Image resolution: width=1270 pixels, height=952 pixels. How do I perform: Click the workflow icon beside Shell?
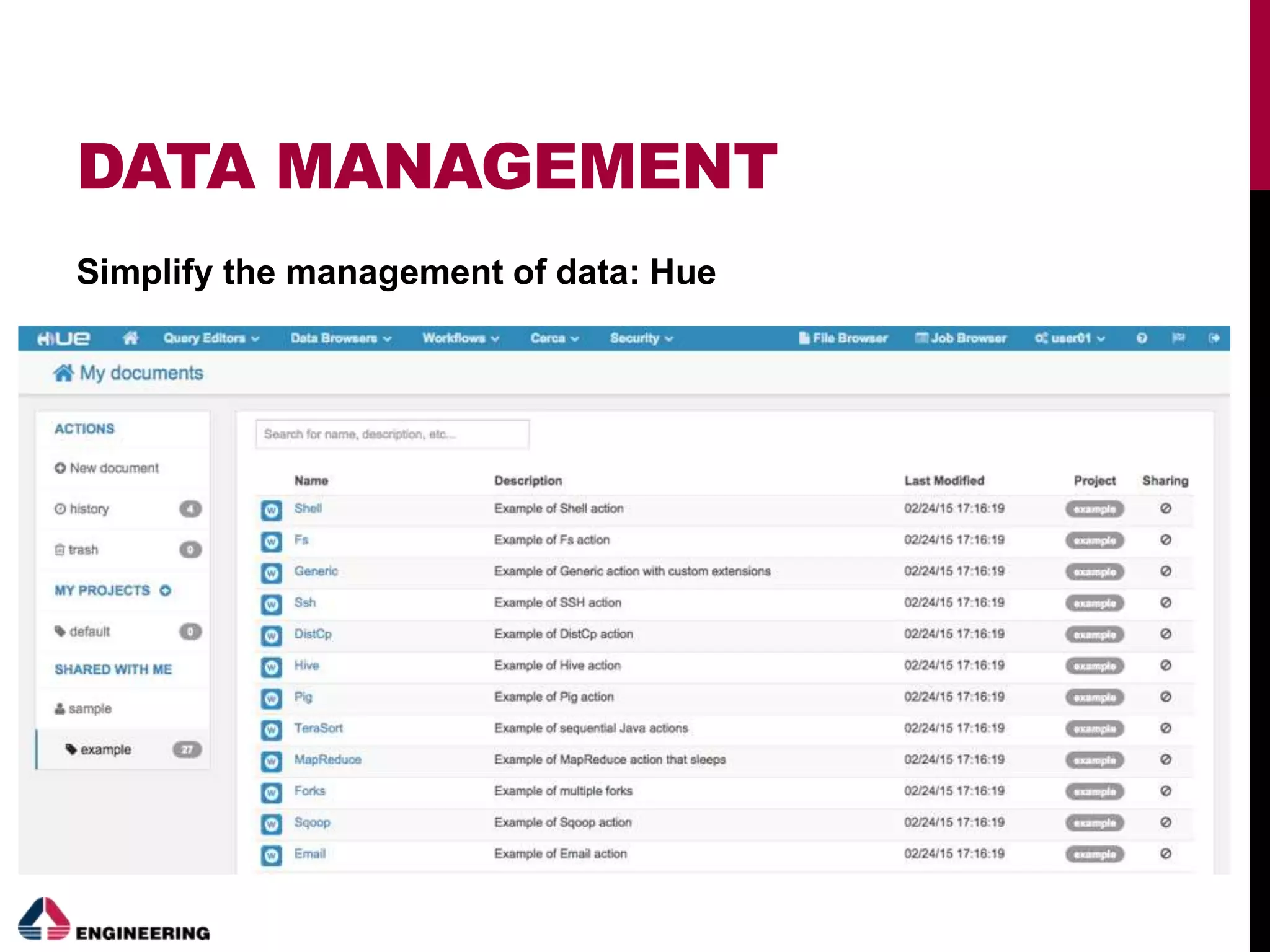[x=271, y=510]
